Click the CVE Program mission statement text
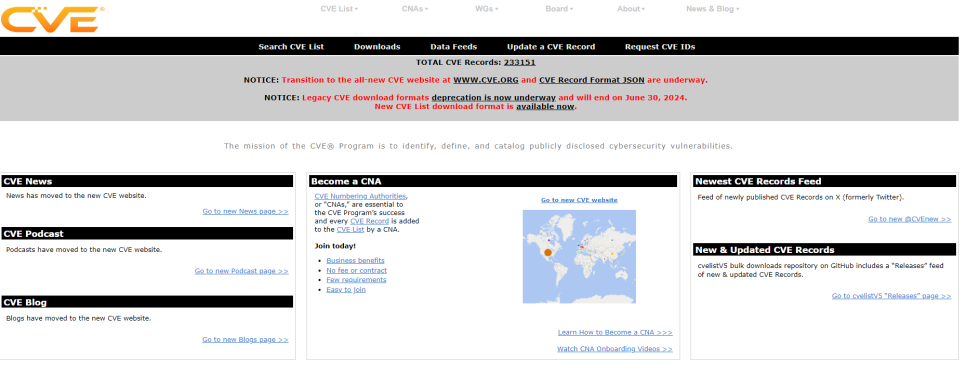This screenshot has width=966, height=373. [479, 146]
